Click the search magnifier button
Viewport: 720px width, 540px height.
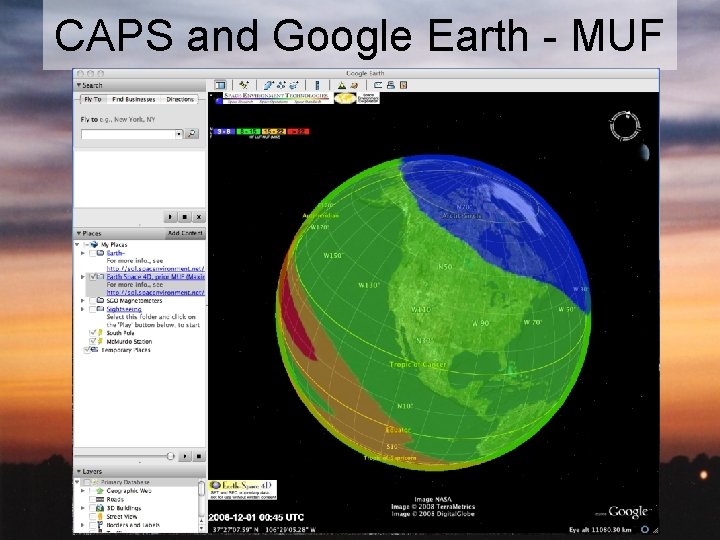pos(191,134)
